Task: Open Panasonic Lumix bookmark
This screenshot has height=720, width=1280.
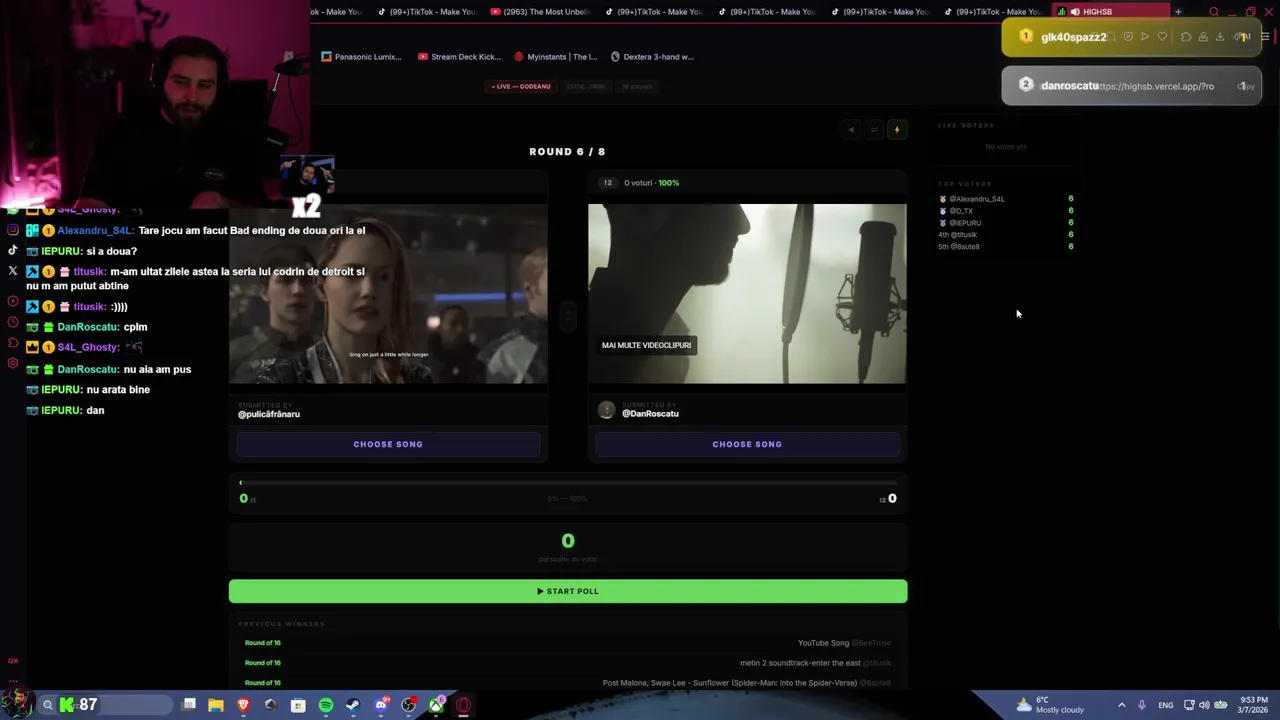Action: coord(361,57)
